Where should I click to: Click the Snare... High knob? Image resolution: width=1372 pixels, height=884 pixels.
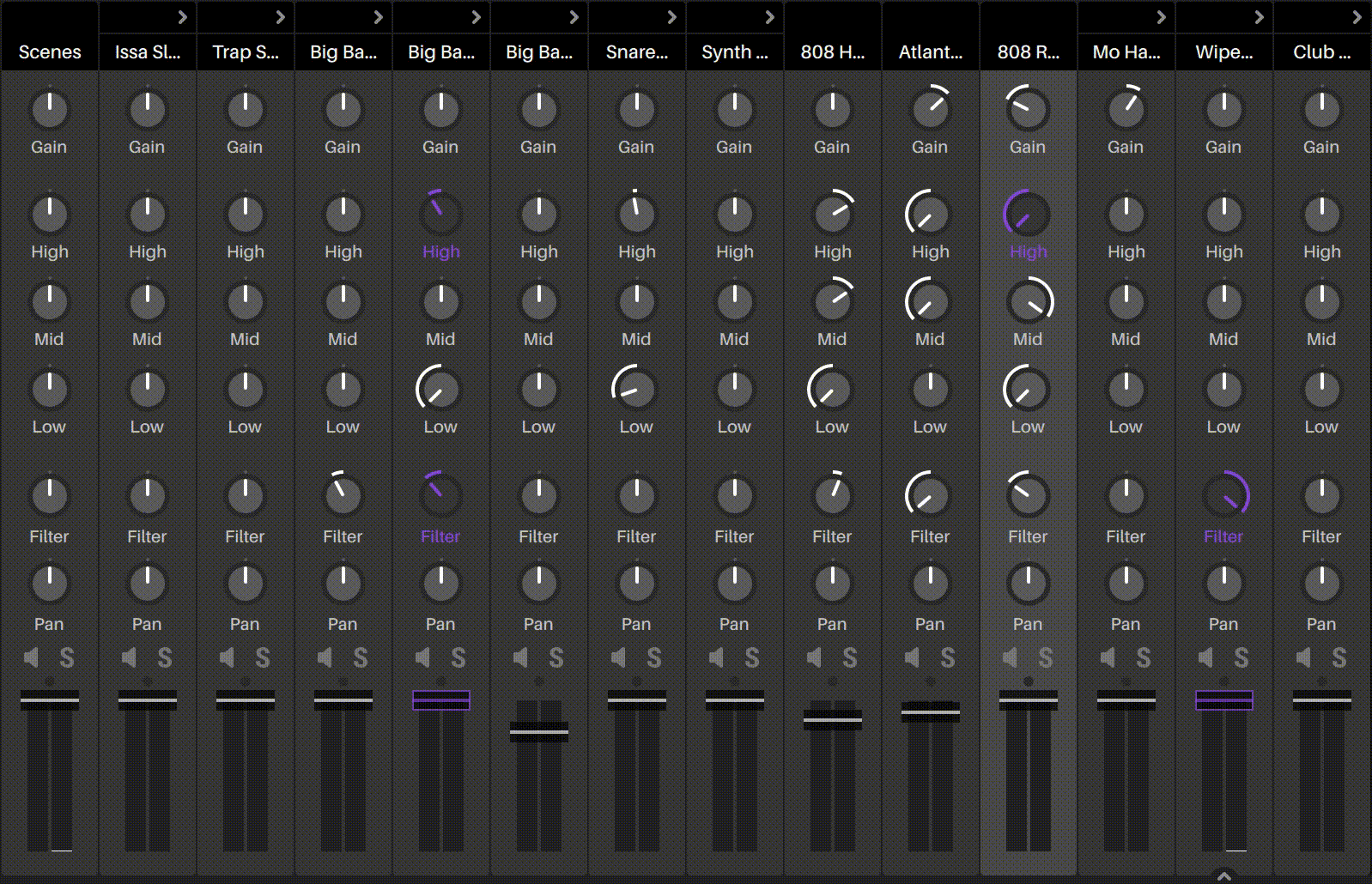tap(637, 214)
